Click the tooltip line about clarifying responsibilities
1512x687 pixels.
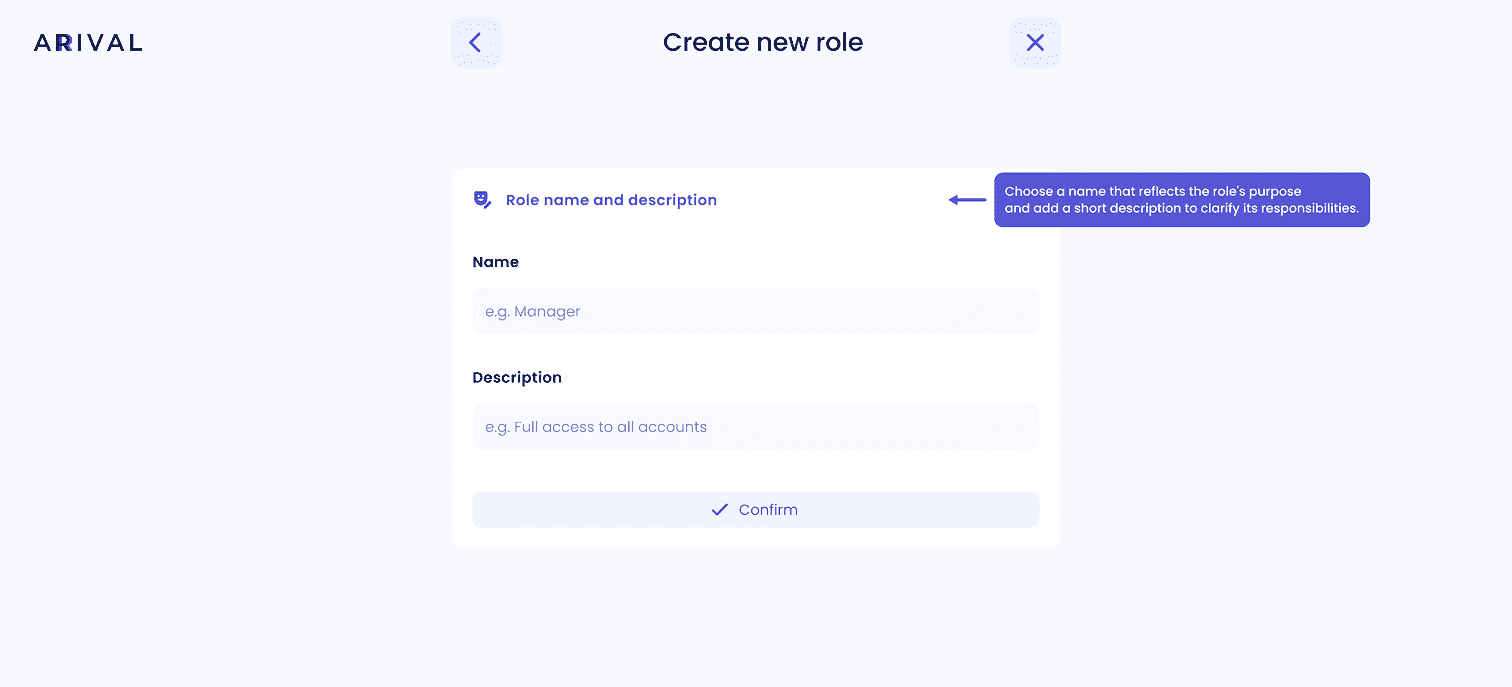point(1182,209)
